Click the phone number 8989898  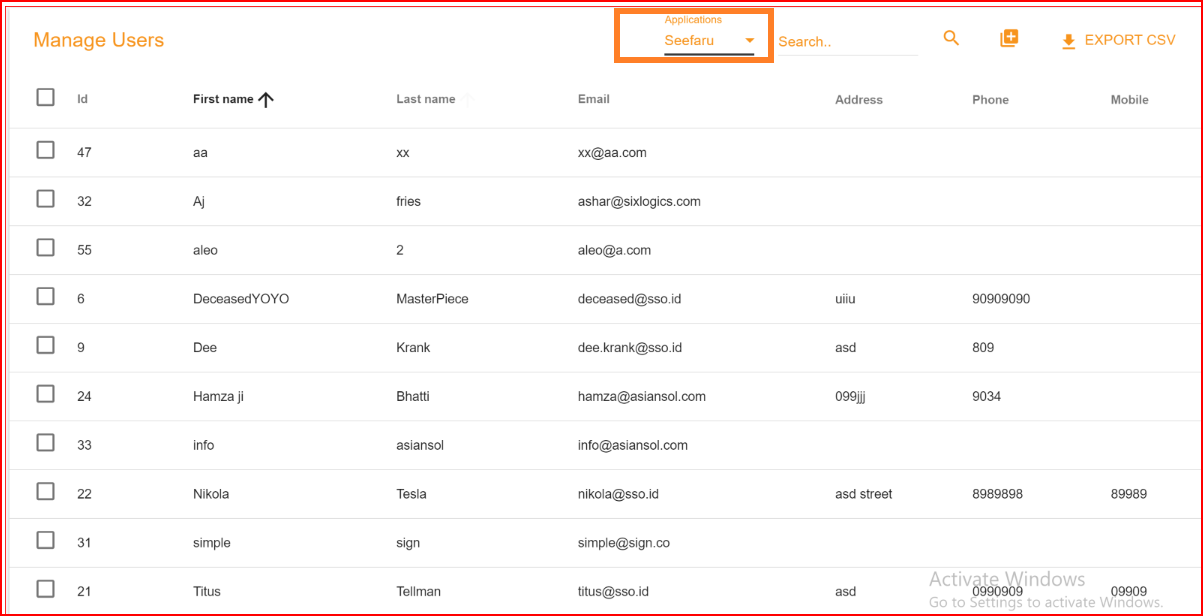click(997, 494)
